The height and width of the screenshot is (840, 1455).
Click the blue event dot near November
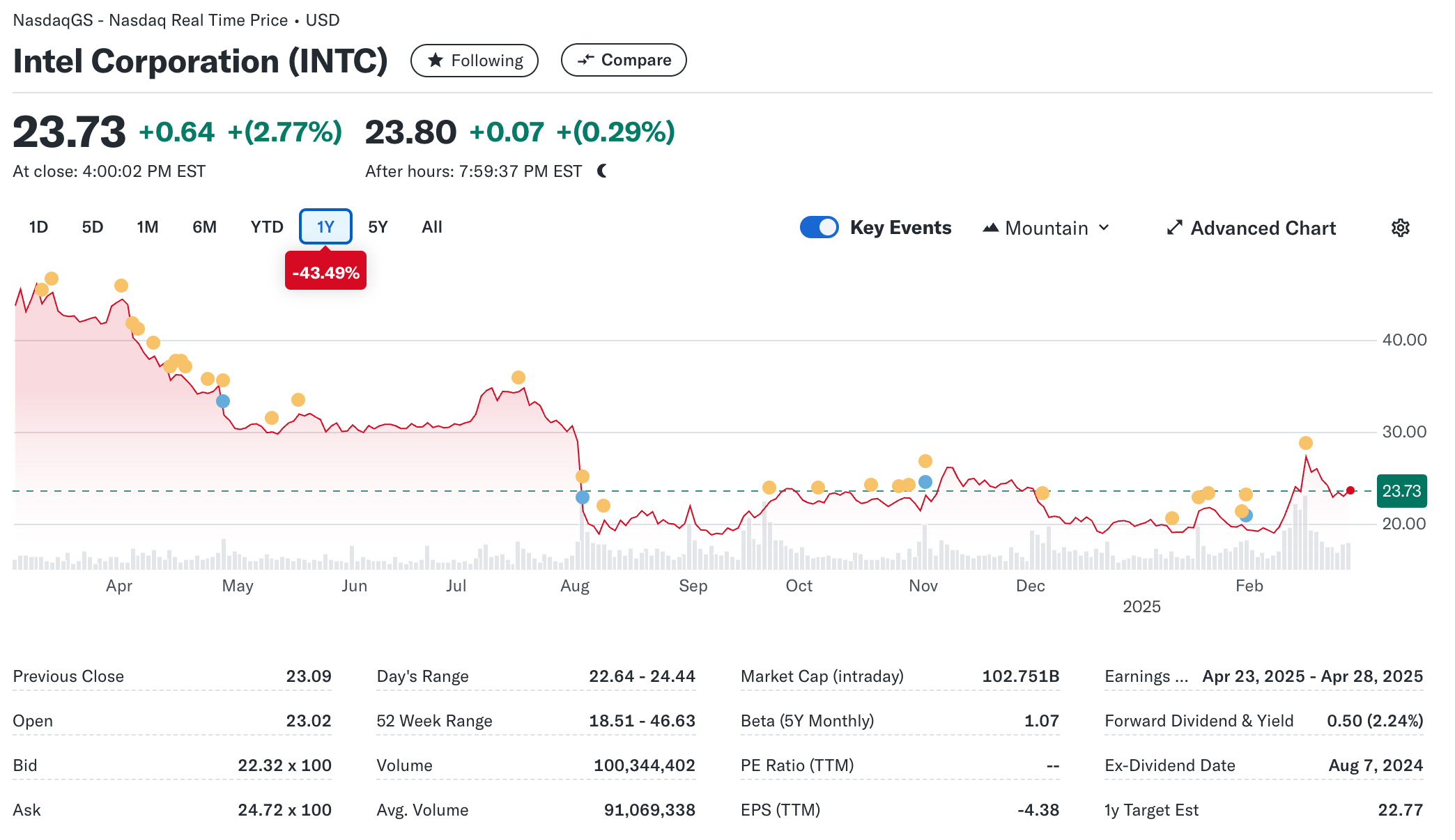coord(925,482)
